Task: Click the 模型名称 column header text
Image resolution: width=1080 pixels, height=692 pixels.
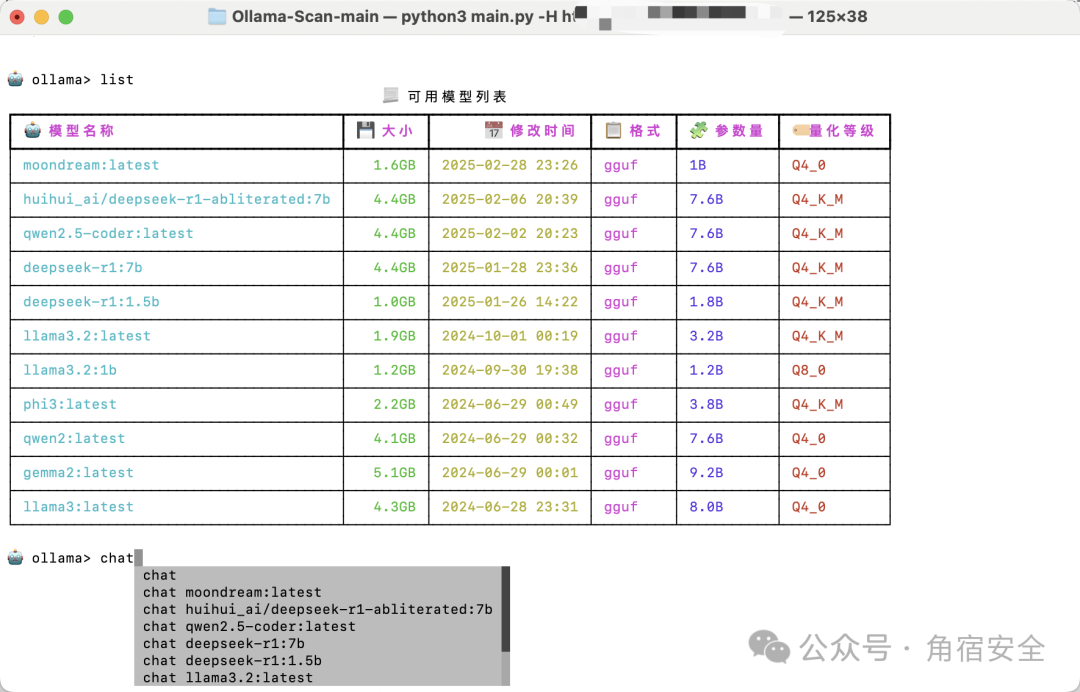Action: pos(81,131)
